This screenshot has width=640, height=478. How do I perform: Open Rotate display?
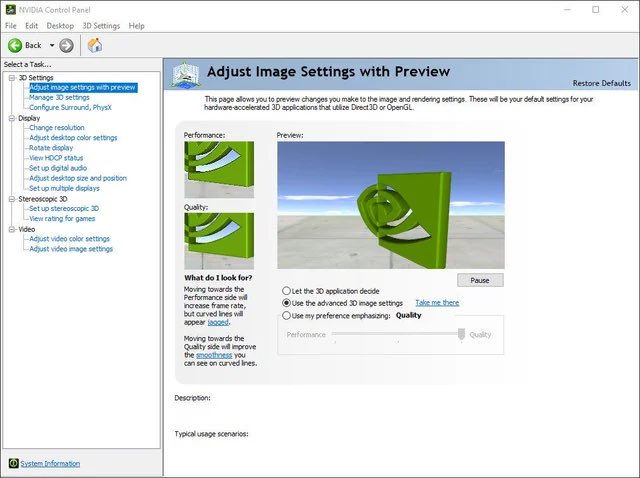pyautogui.click(x=51, y=148)
